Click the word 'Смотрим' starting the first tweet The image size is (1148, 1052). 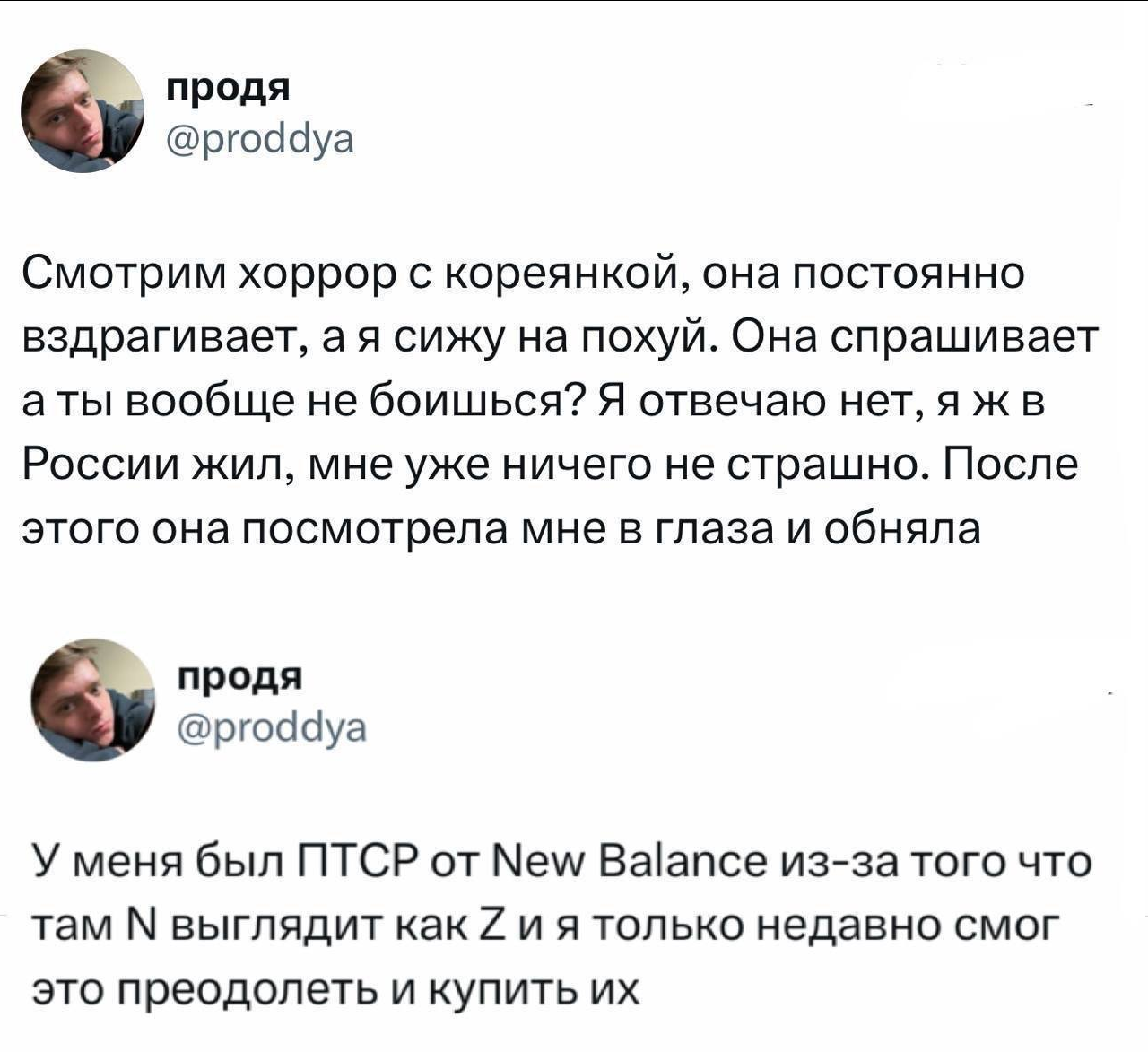point(121,274)
